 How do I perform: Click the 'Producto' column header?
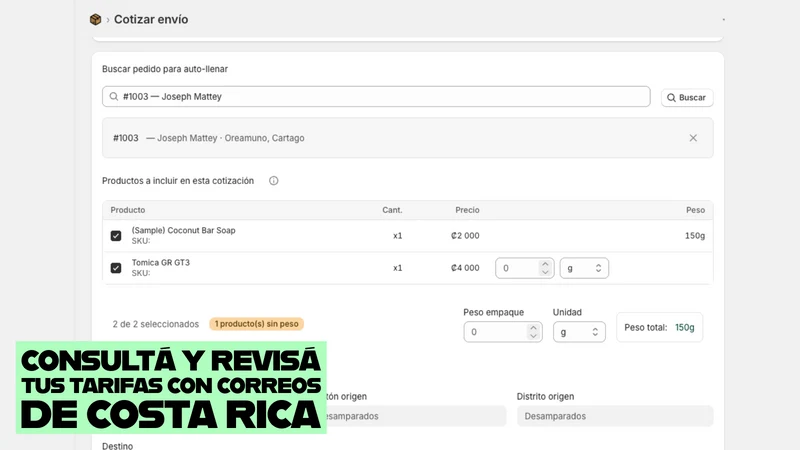(x=128, y=210)
